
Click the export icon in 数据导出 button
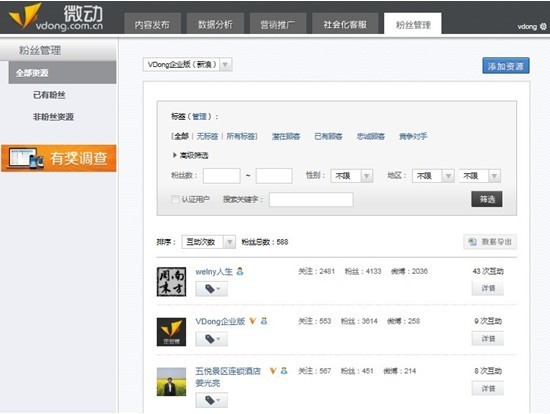472,242
